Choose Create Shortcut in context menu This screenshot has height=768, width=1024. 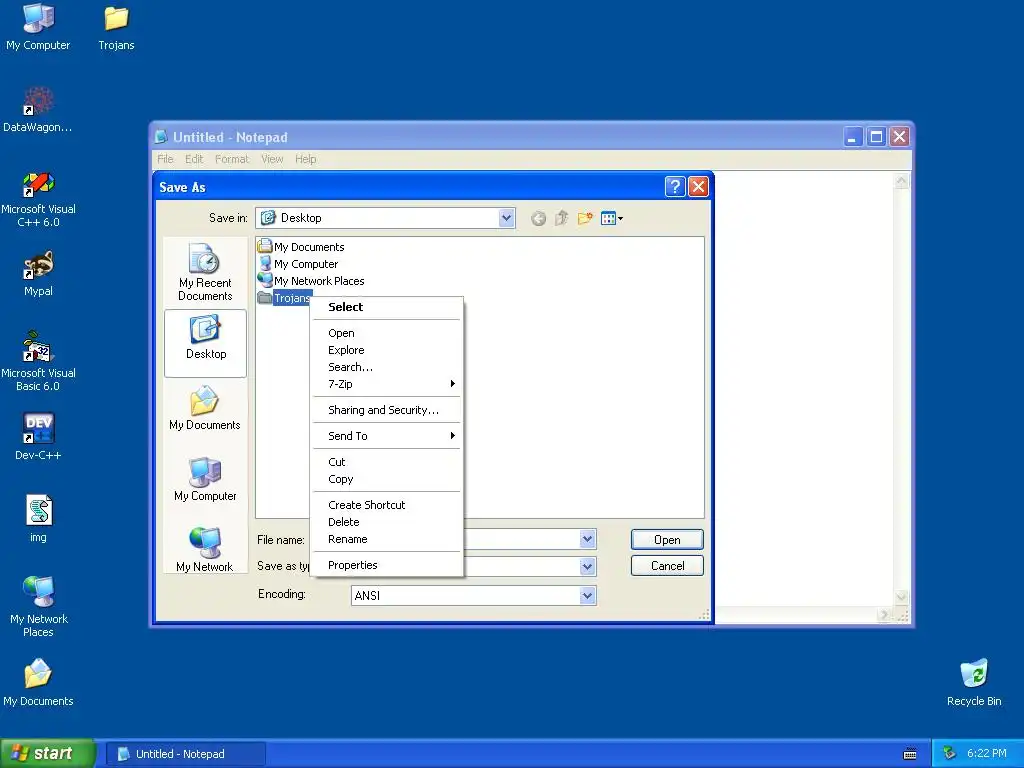click(387, 505)
